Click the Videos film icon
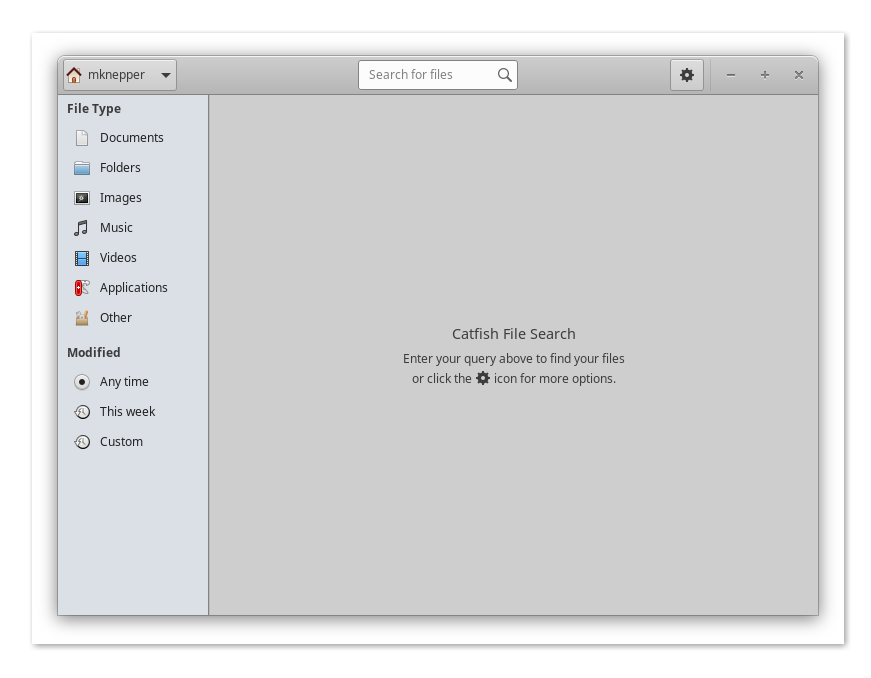871x678 pixels. point(82,258)
